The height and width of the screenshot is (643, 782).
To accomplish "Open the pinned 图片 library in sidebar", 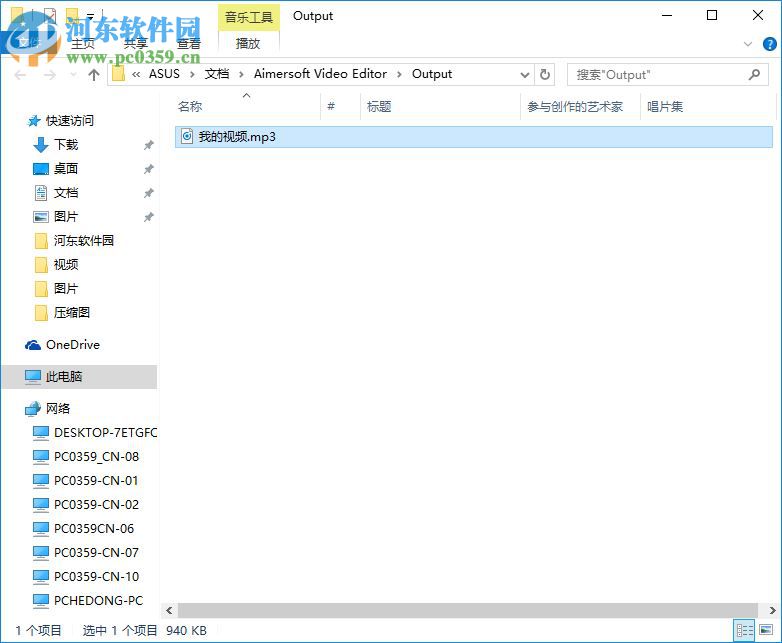I will [66, 216].
